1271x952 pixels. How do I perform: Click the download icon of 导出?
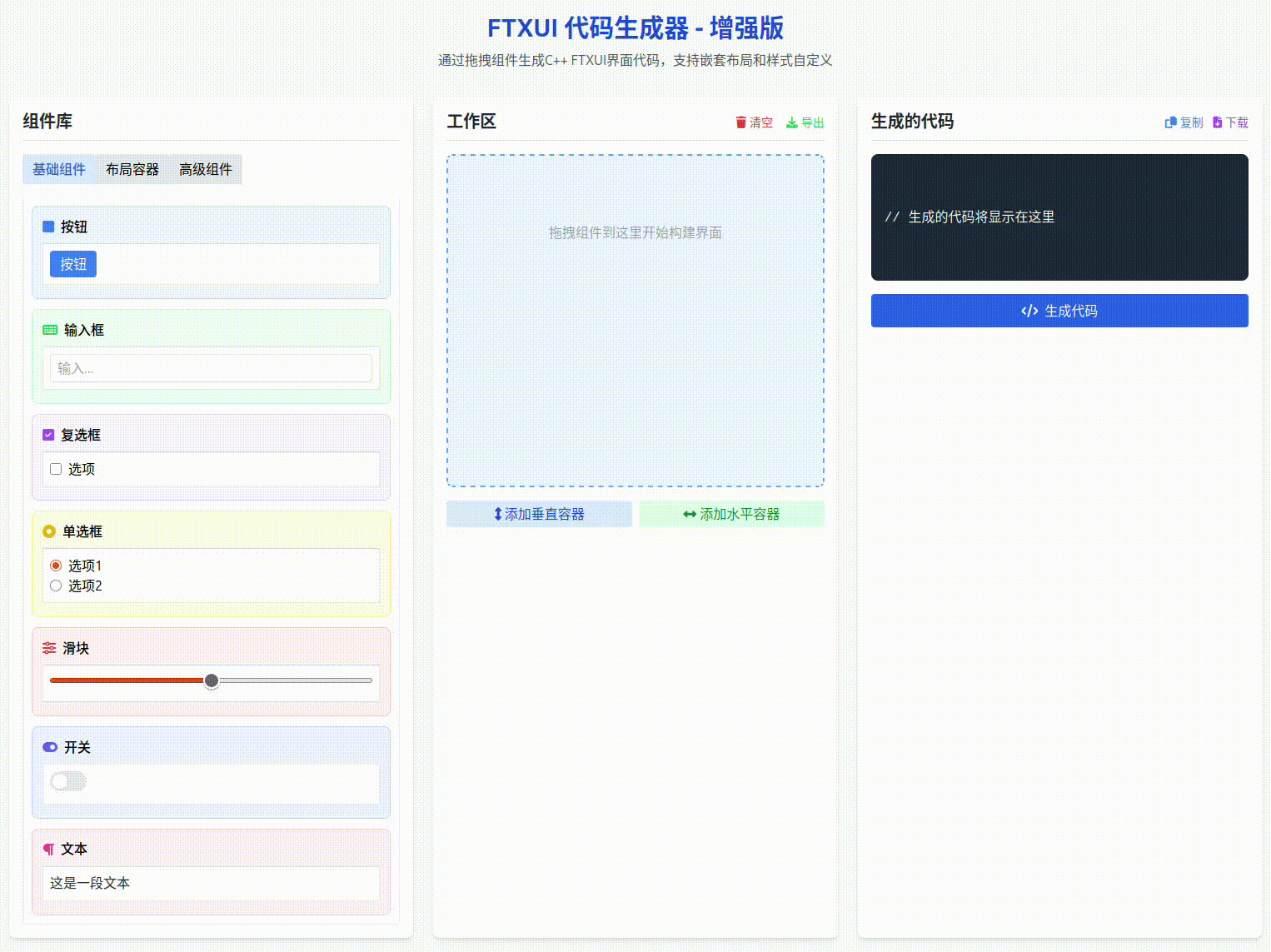click(791, 122)
